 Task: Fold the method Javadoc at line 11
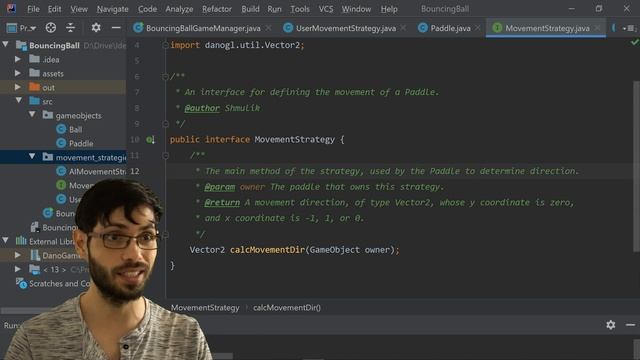[165, 156]
